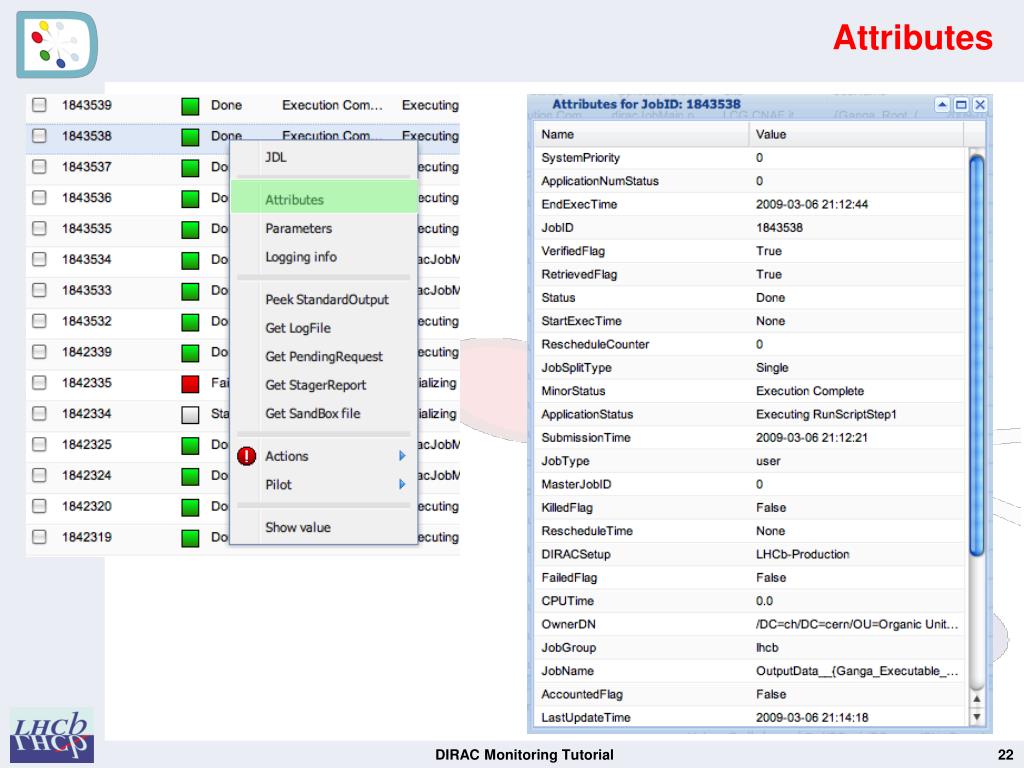
Task: Click job ID 1842335 in the list
Action: 87,383
